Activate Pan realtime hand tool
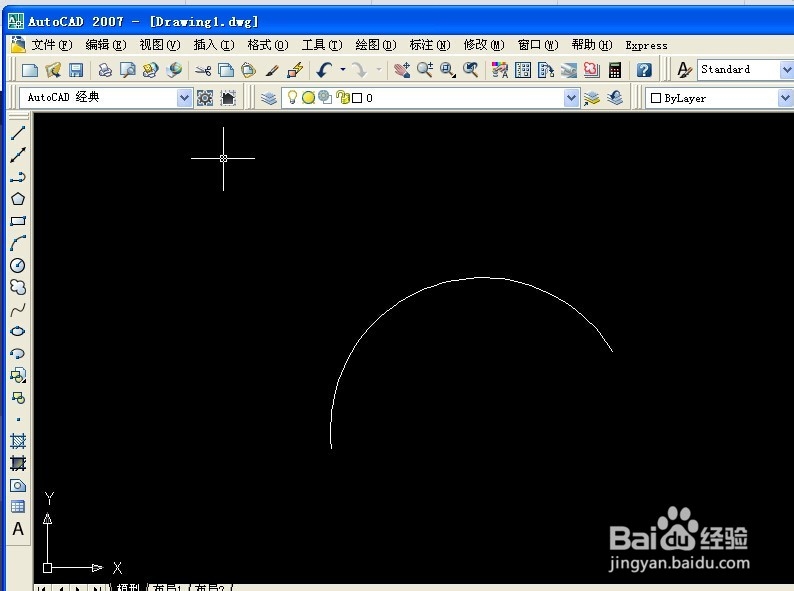Screen dimensions: 794x591 402,70
